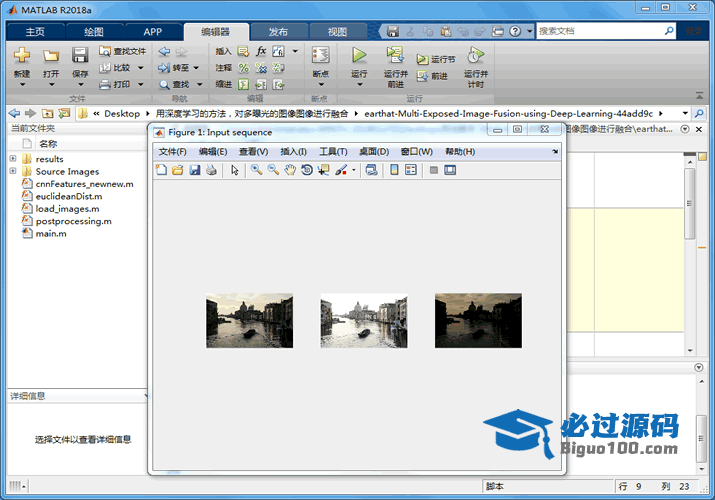Select the edit plot arrow cursor tool
This screenshot has width=715, height=500.
click(x=235, y=170)
